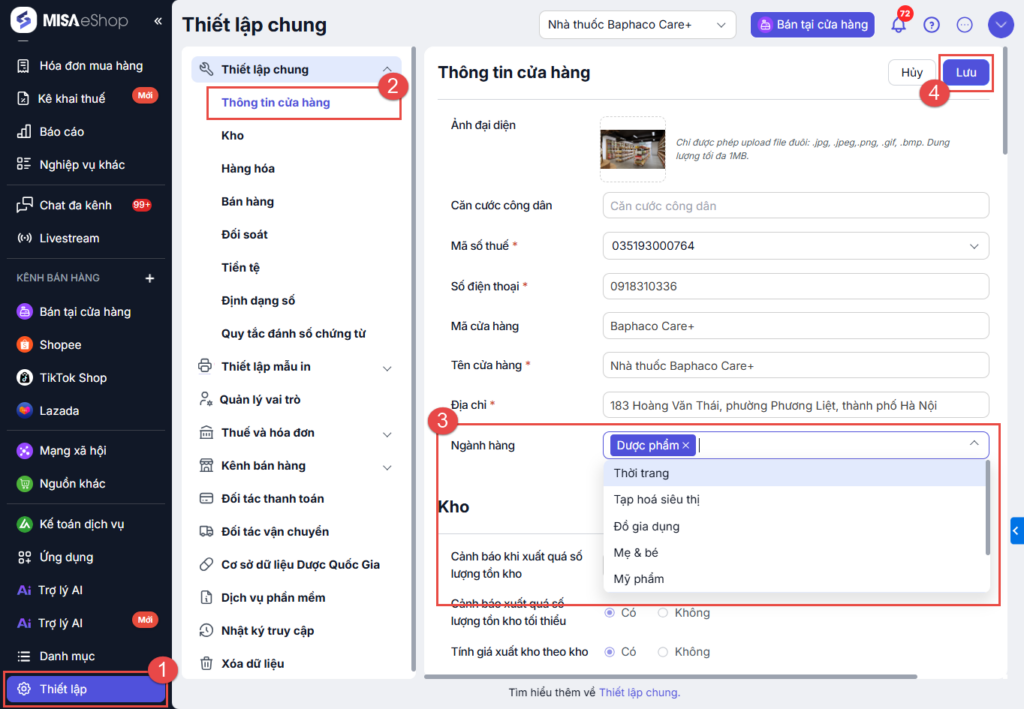Click the Nhật ký truy cập history icon

[206, 630]
